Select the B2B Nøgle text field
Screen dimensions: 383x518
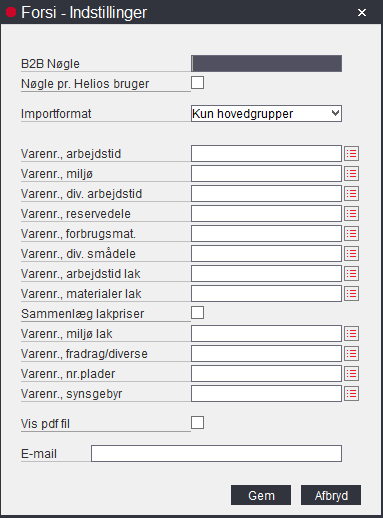266,63
